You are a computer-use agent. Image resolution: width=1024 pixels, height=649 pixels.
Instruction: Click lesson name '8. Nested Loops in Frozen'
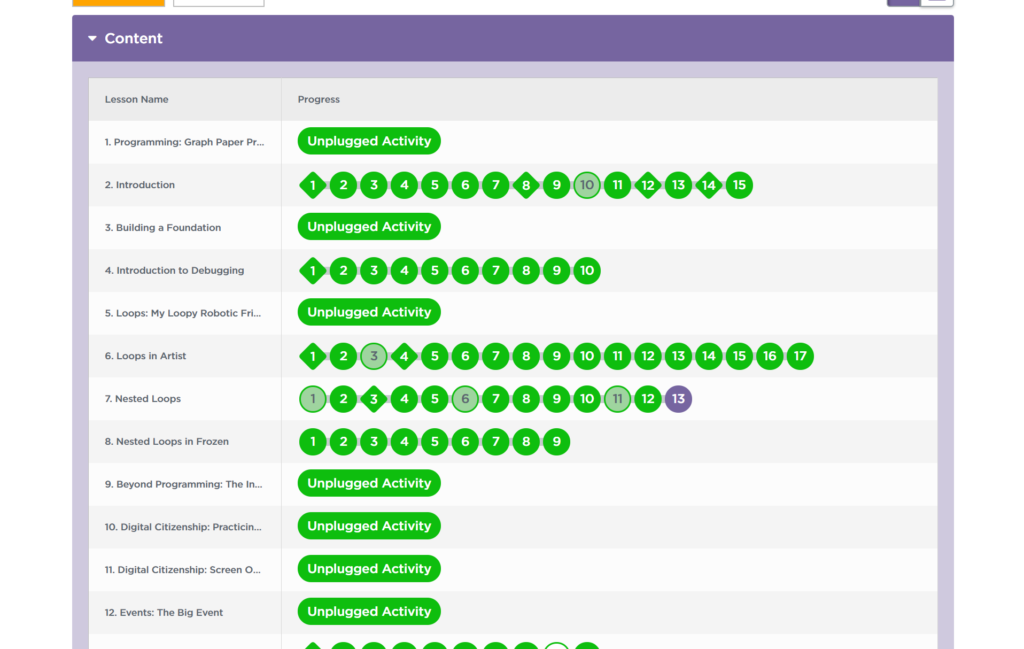[x=167, y=441]
